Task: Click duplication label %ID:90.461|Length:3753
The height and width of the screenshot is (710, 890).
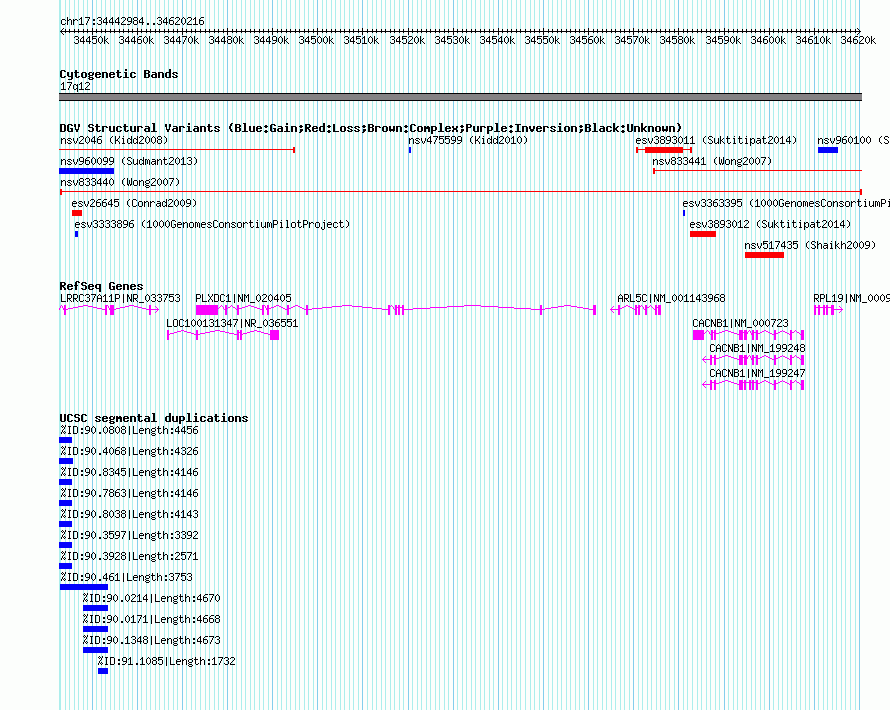Action: 127,577
